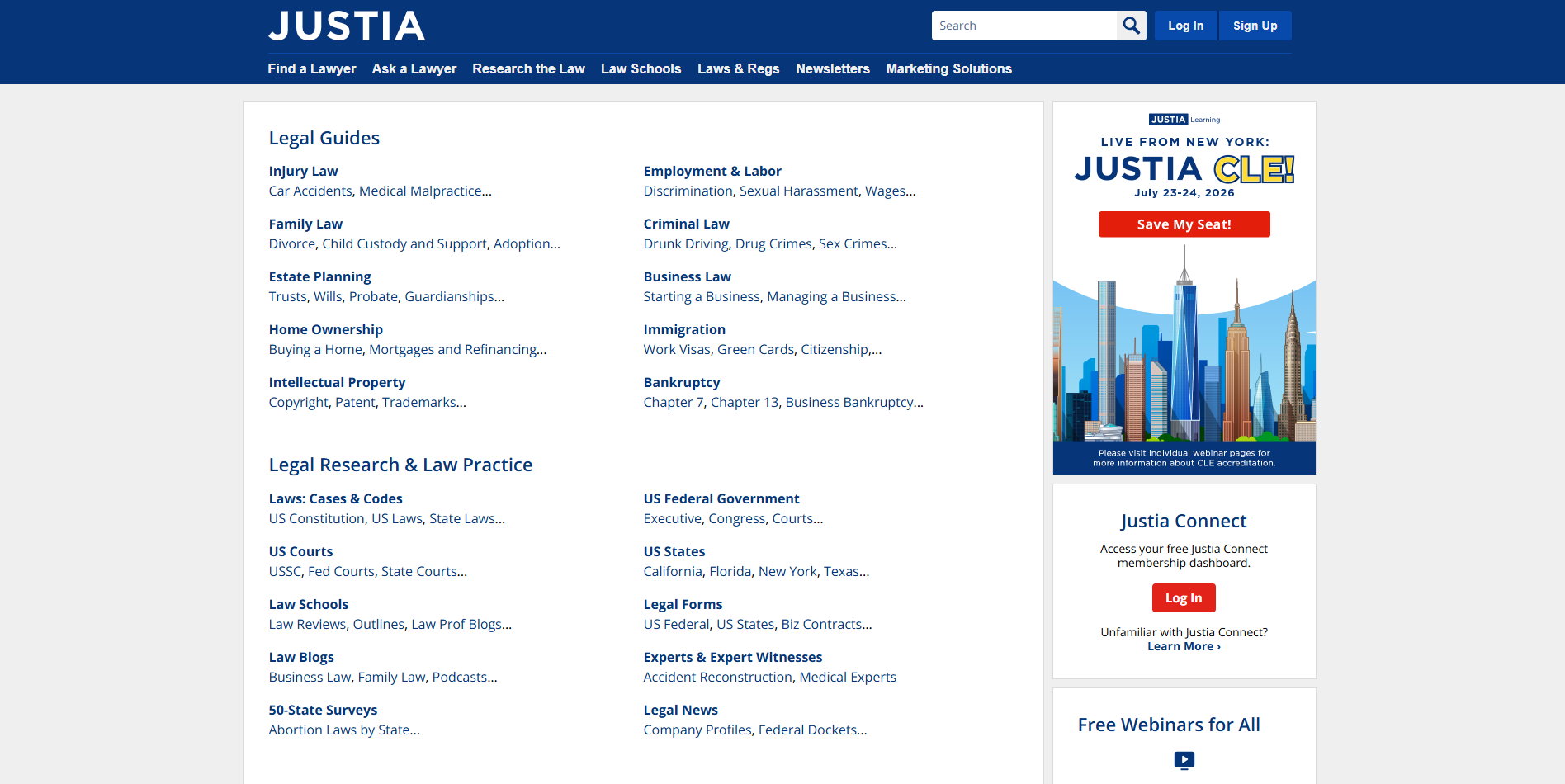The image size is (1565, 784).
Task: Open Medical Malpractice link
Action: point(421,191)
